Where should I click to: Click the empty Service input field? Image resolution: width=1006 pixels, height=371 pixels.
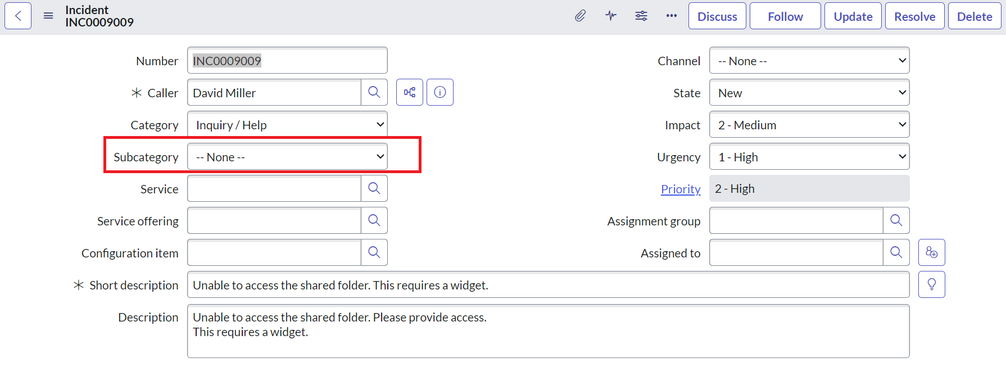274,189
